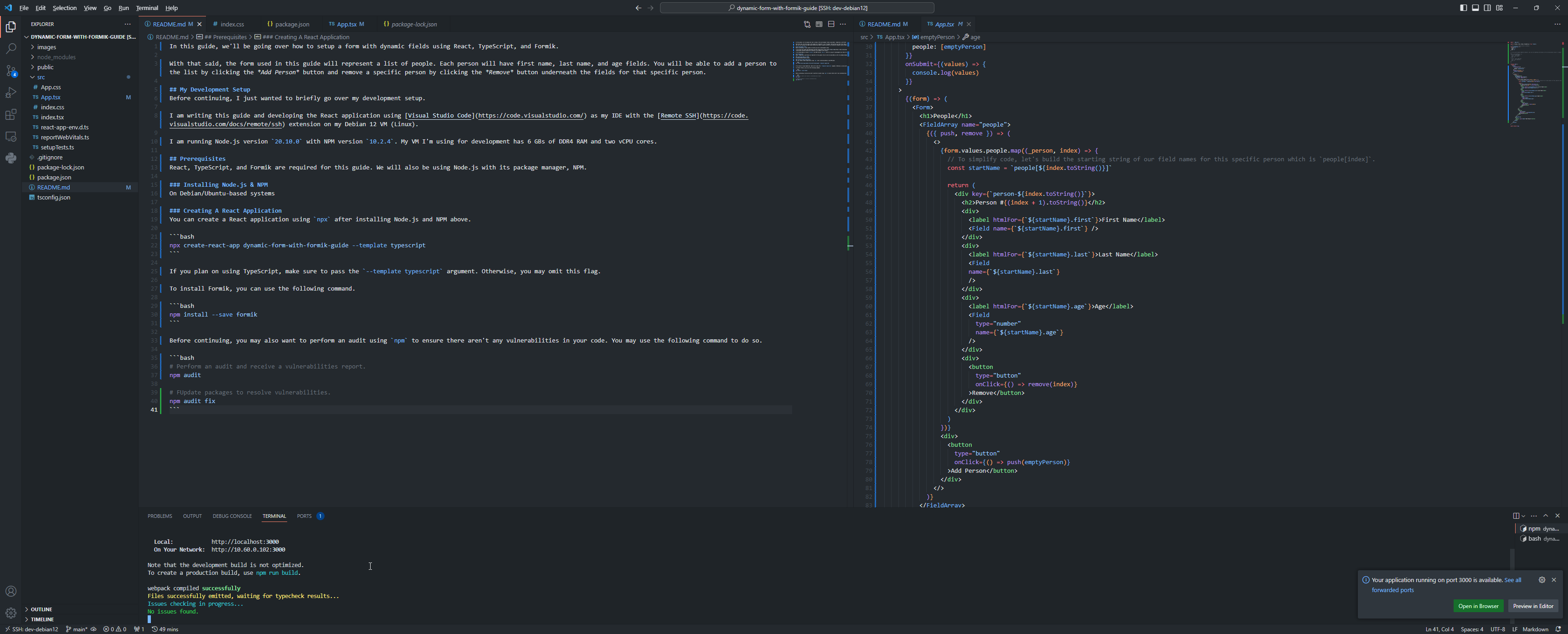This screenshot has width=1568, height=634.
Task: Expand the TIMELINE section
Action: pyautogui.click(x=80, y=619)
